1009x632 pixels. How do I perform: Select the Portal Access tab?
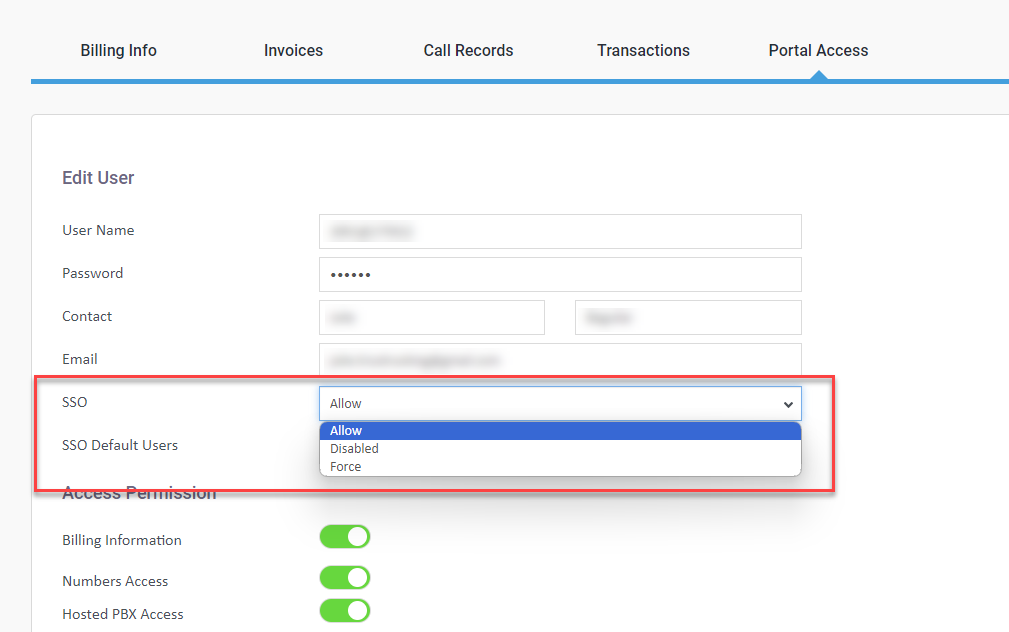coord(818,50)
